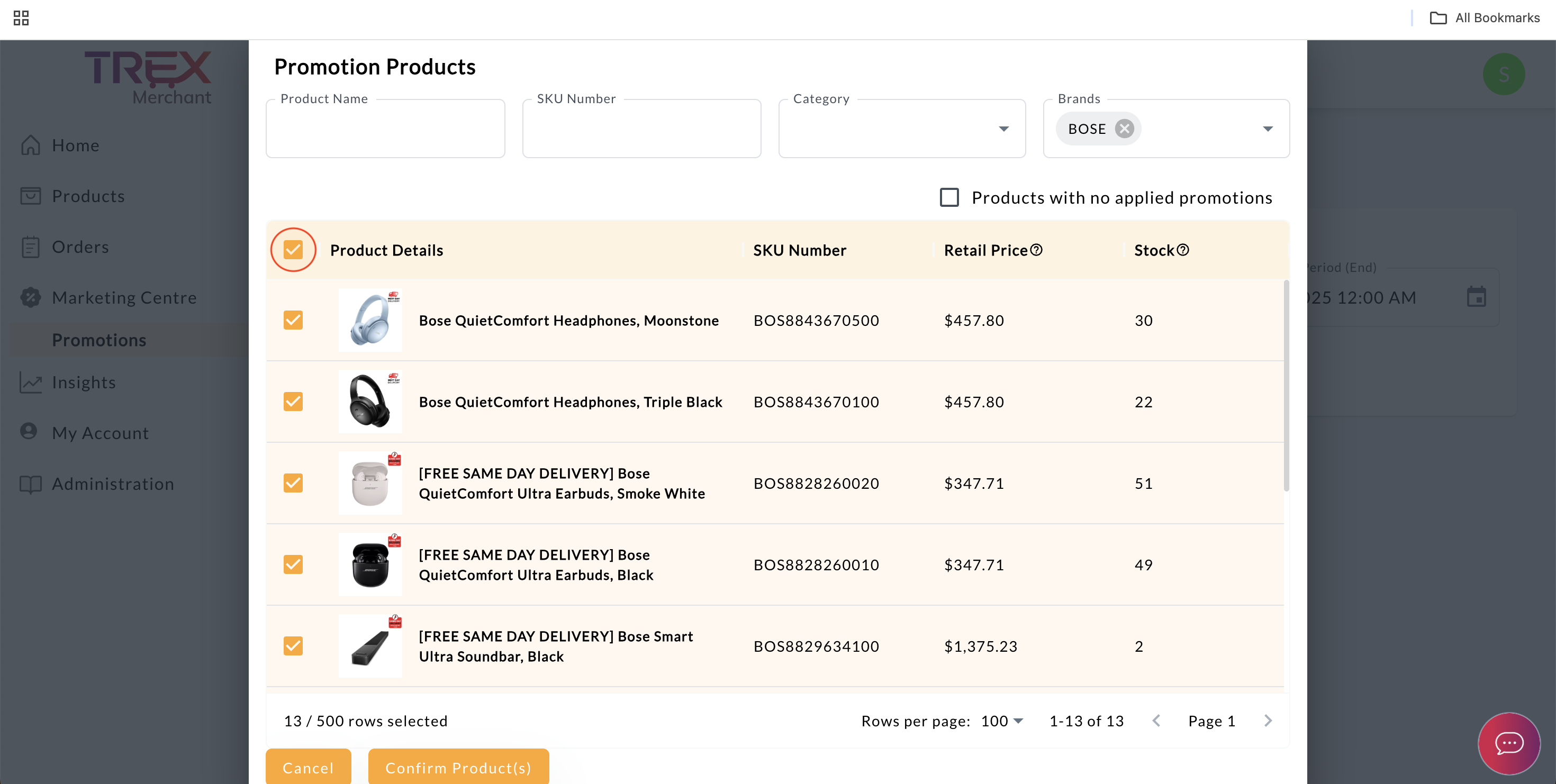Open Products in the sidebar
The height and width of the screenshot is (784, 1556).
88,196
